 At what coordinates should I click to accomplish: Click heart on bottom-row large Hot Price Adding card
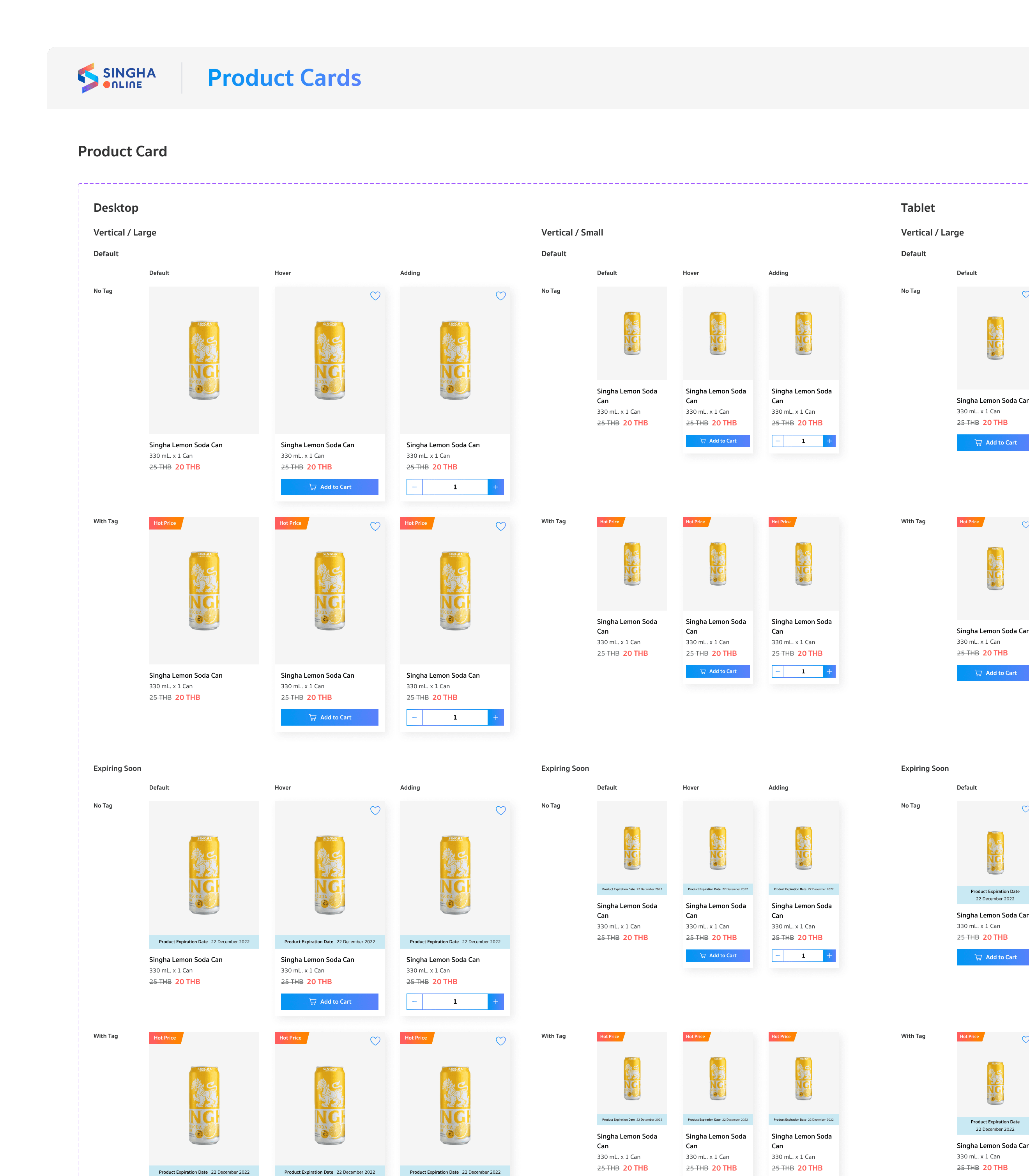500,1041
